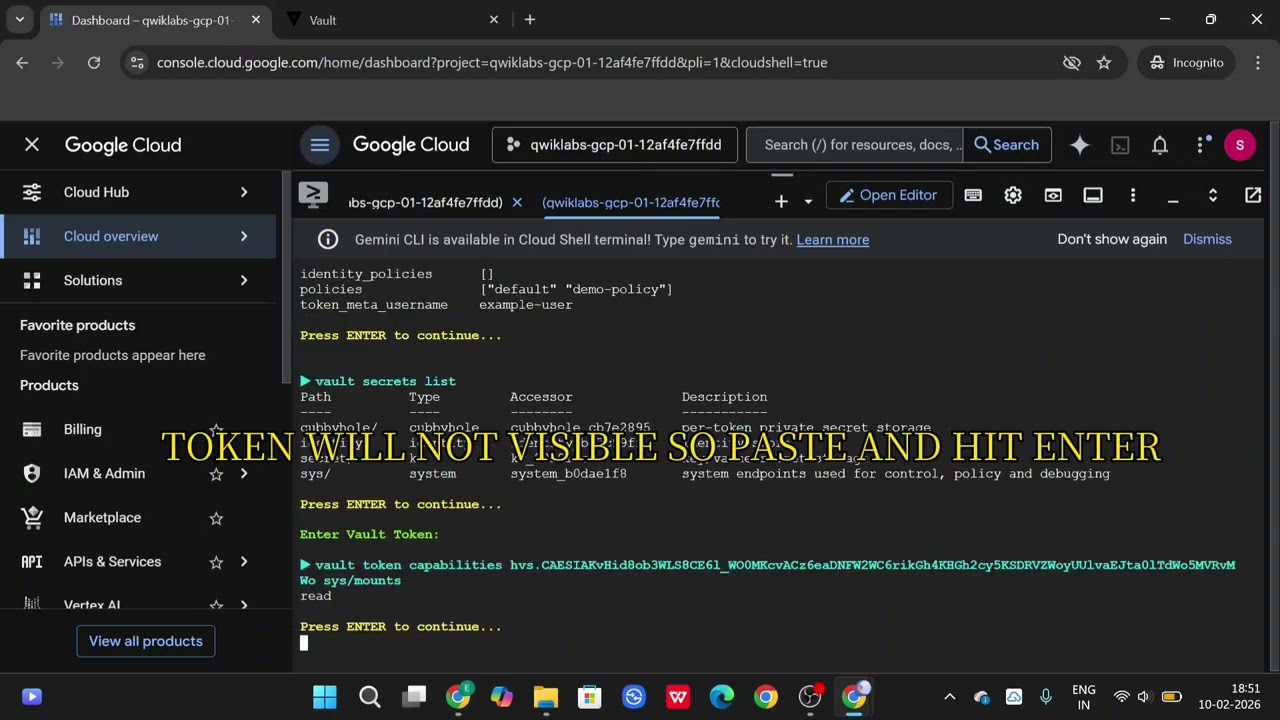Close the first Cloud Shell tab
This screenshot has width=1280, height=720.
pyautogui.click(x=517, y=202)
